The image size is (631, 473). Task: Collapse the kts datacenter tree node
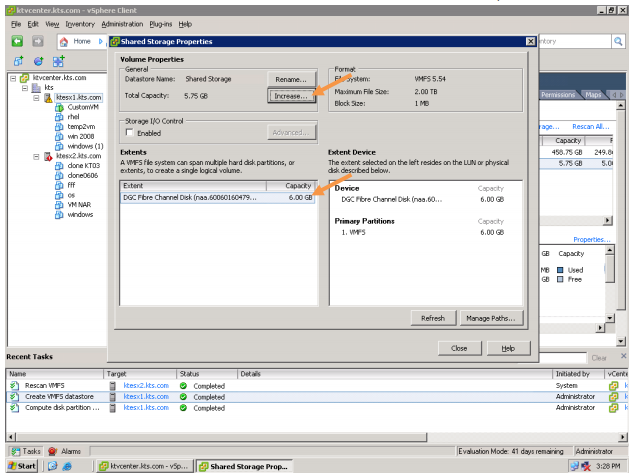coord(24,87)
